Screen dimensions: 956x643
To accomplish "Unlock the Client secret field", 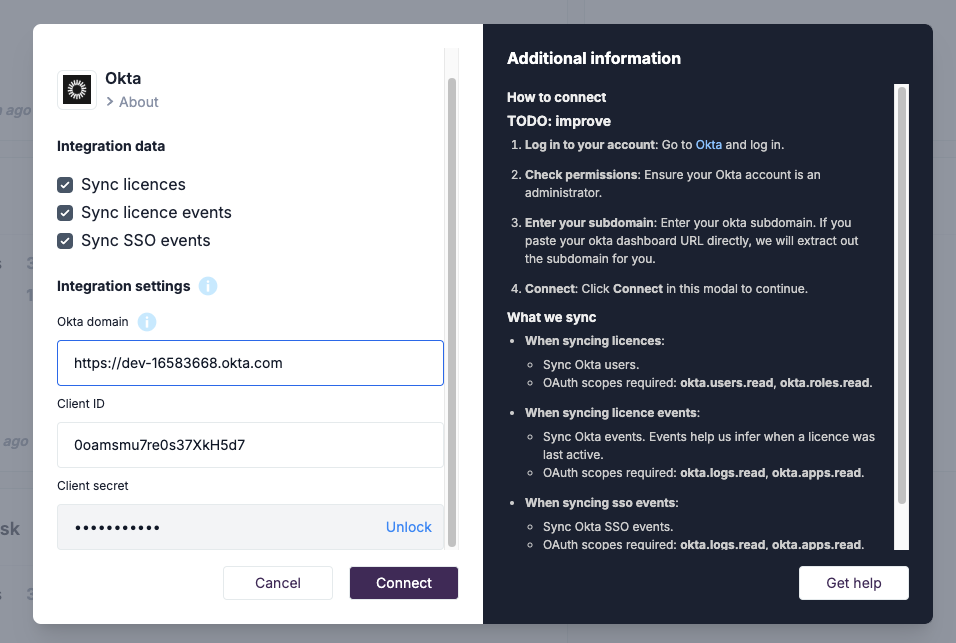I will (408, 527).
